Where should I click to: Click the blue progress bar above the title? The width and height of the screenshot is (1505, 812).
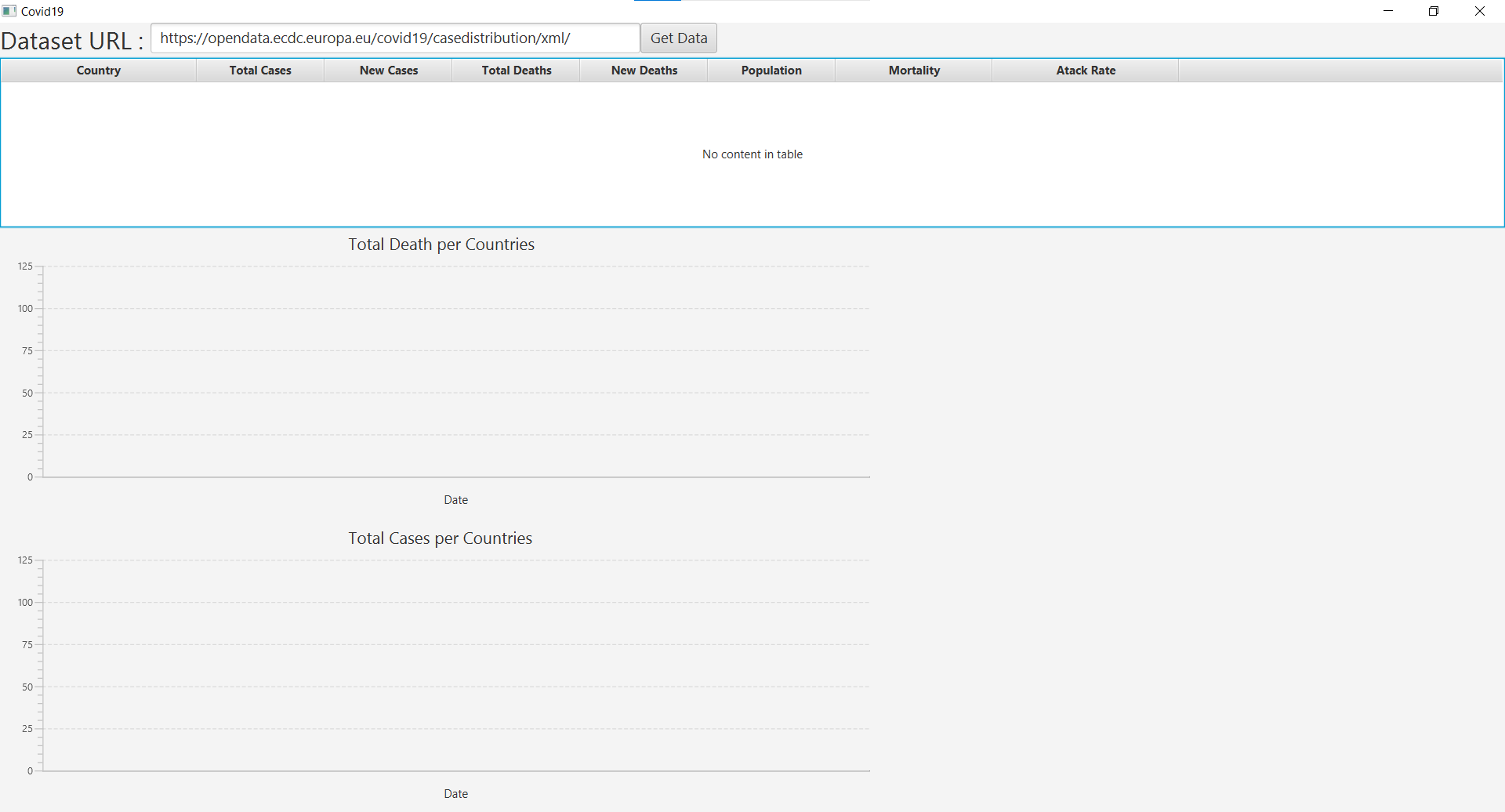pos(658,2)
